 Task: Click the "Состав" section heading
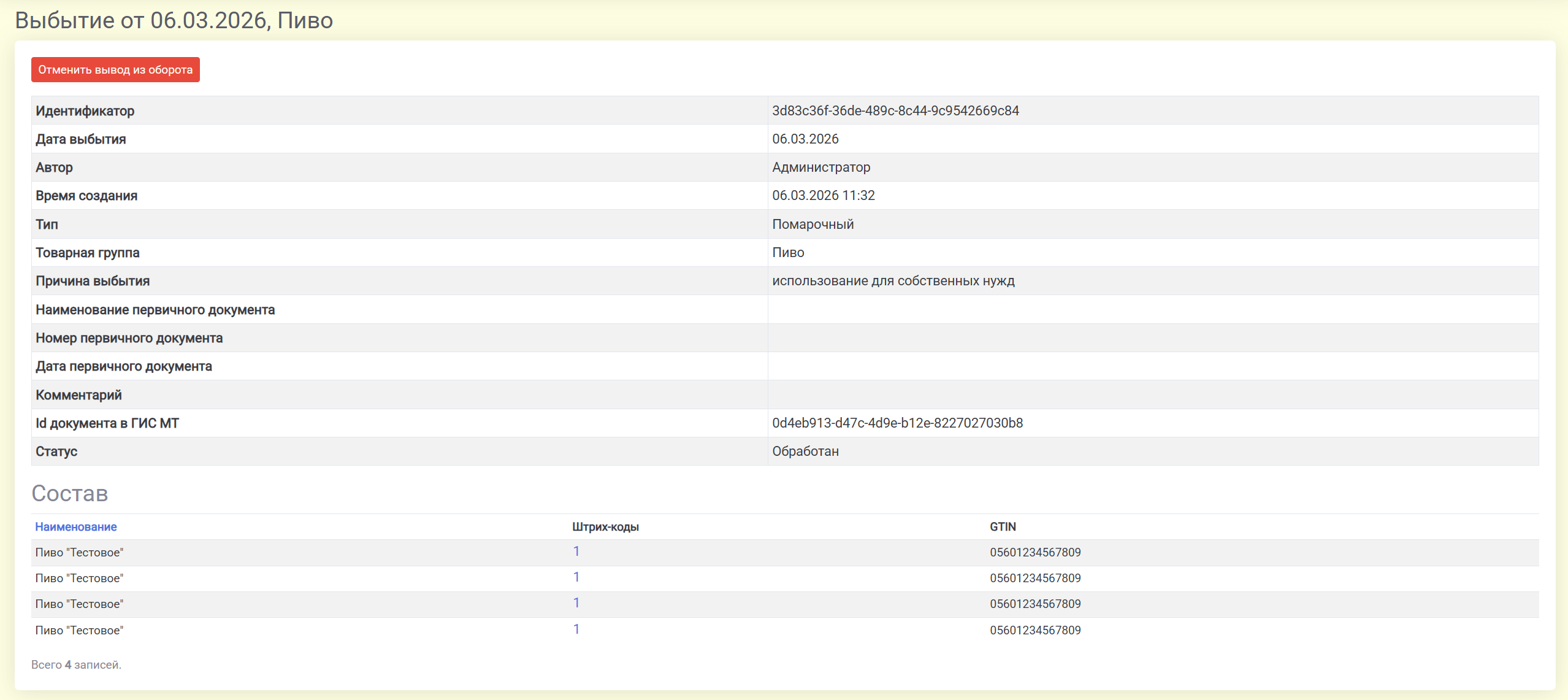(x=70, y=493)
